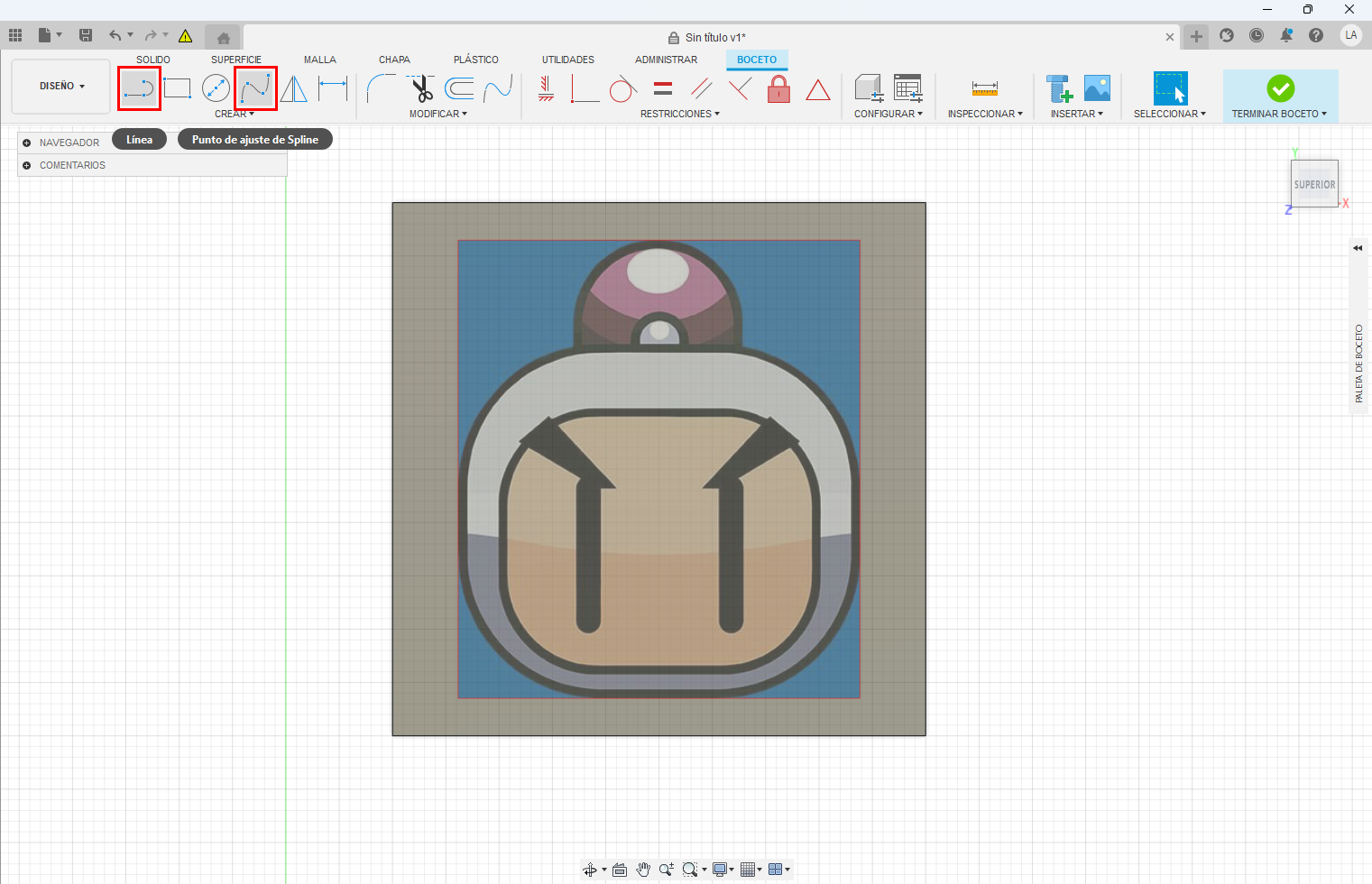Click the yellow warning triangle icon
Viewport: 1372px width, 884px height.
coord(185,36)
